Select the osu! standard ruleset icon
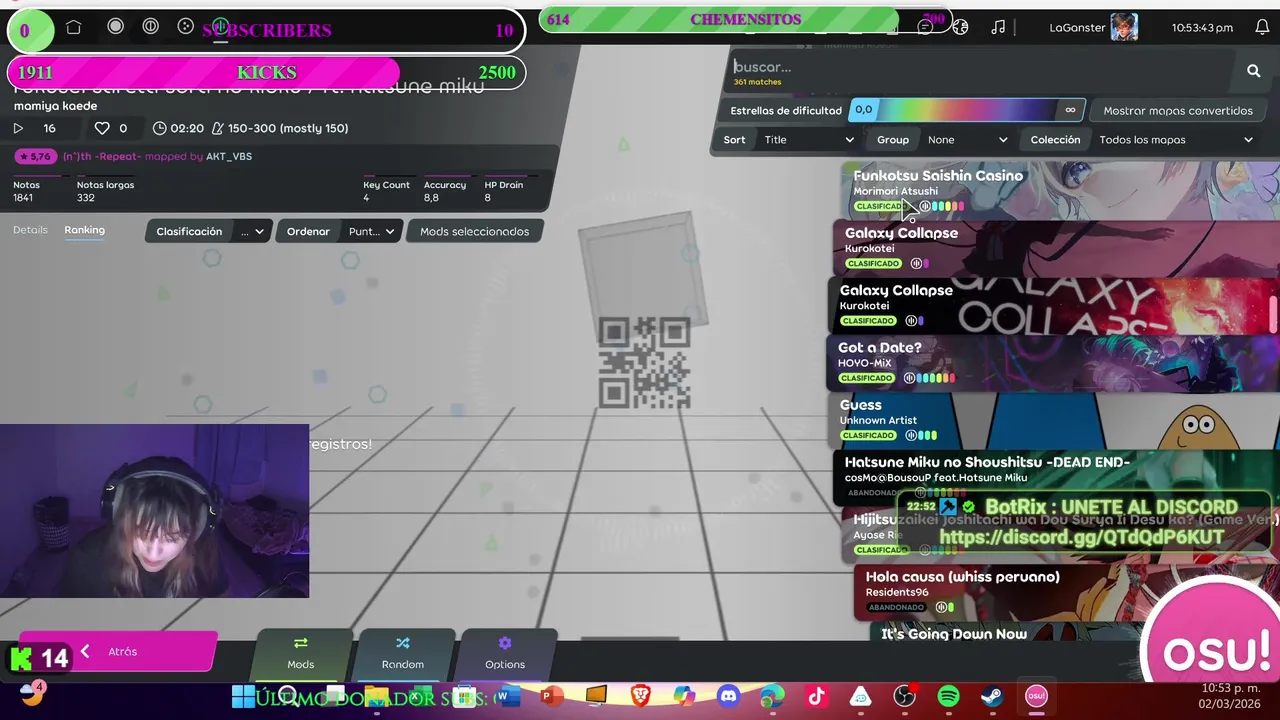 (x=115, y=27)
